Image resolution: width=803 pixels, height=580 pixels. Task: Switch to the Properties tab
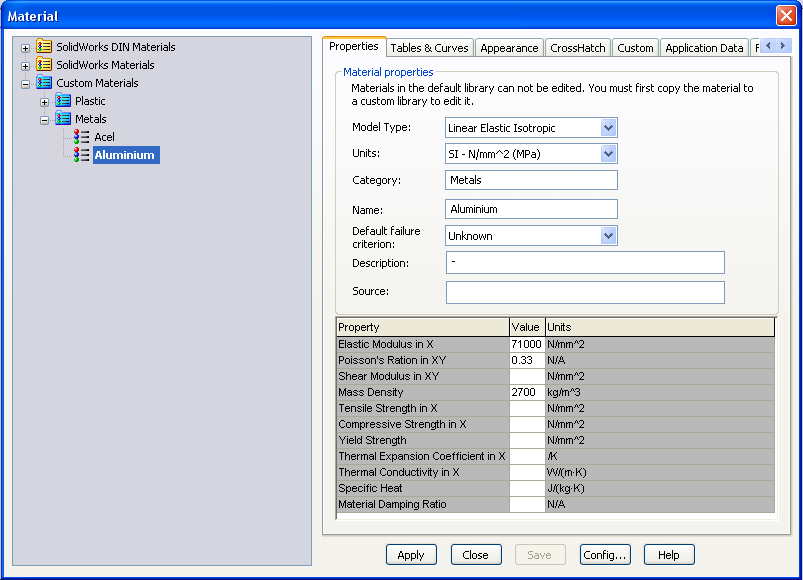tap(354, 46)
